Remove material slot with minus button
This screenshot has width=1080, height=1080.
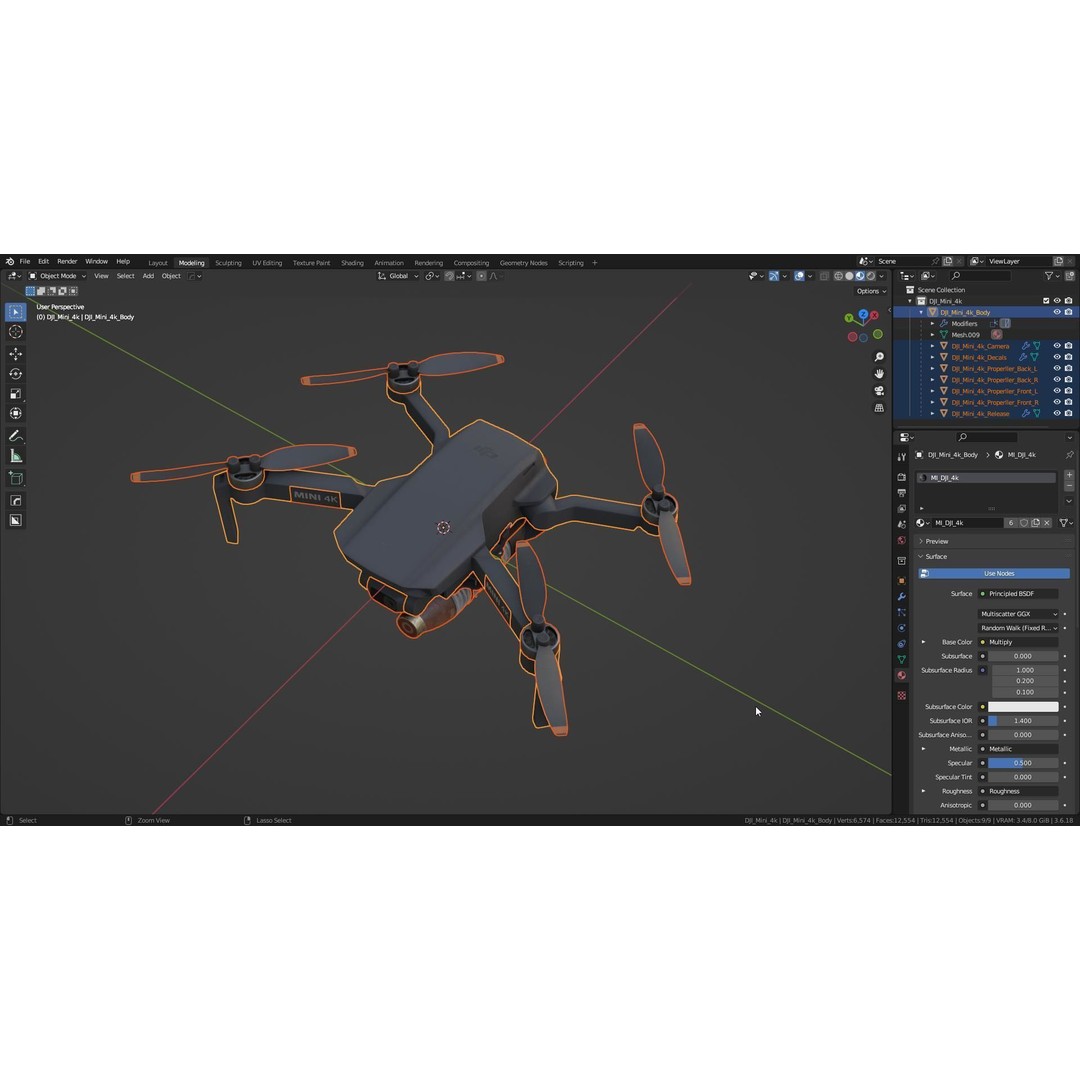1069,486
